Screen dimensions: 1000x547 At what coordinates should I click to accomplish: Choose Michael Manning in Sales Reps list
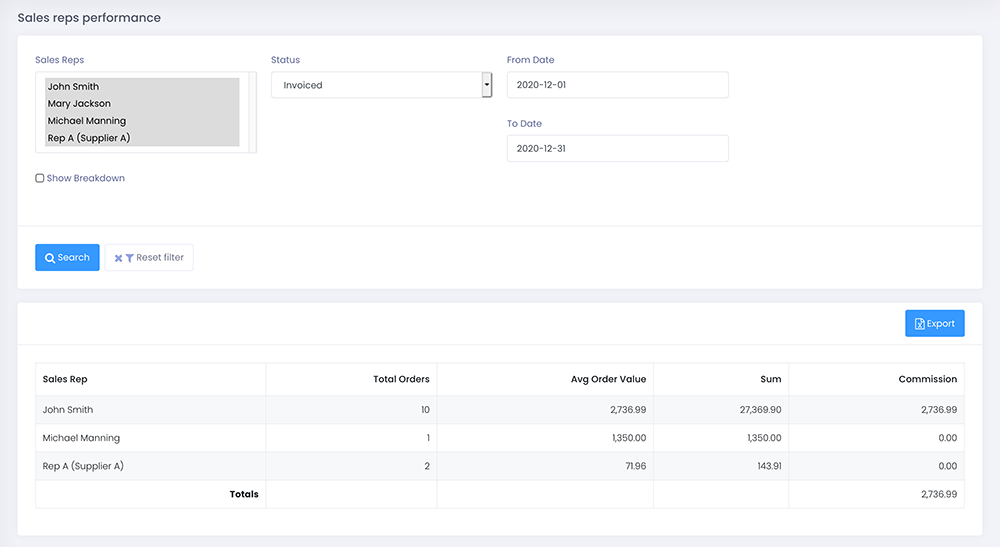click(x=87, y=121)
